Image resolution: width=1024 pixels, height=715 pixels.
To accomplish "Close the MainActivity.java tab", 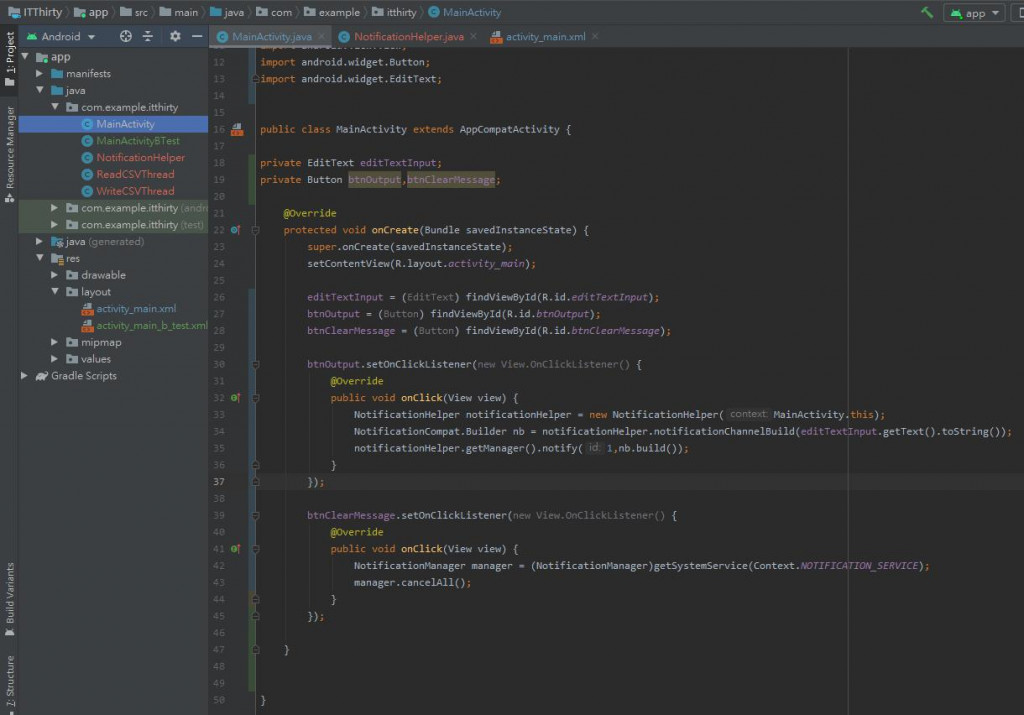I will (x=322, y=36).
